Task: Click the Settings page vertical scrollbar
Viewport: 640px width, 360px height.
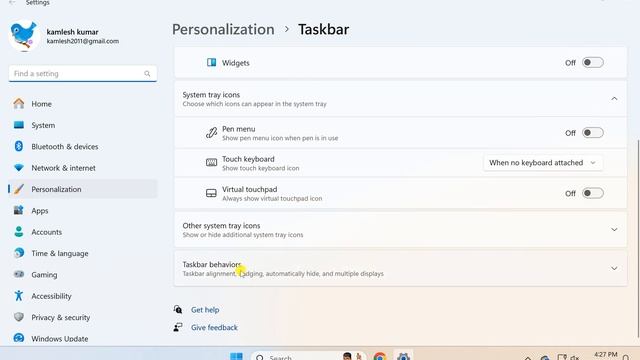Action: (x=638, y=238)
